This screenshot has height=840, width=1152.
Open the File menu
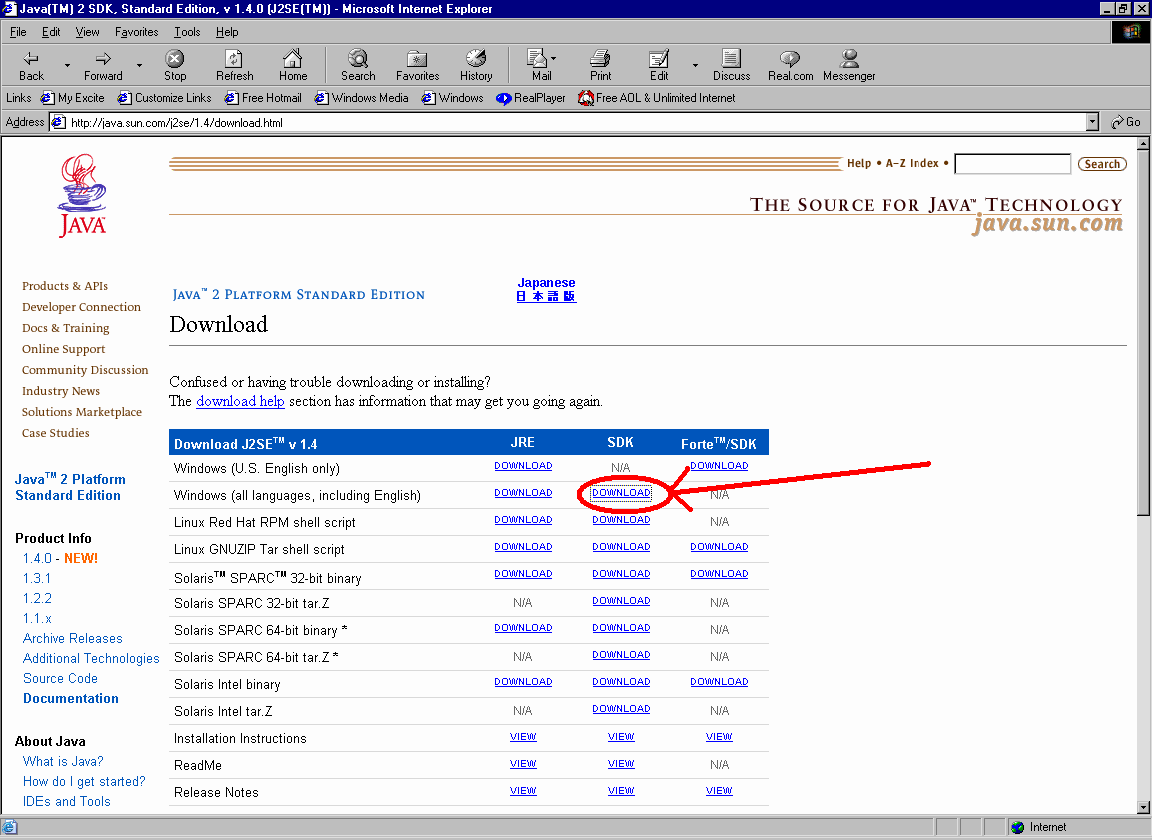pyautogui.click(x=18, y=32)
